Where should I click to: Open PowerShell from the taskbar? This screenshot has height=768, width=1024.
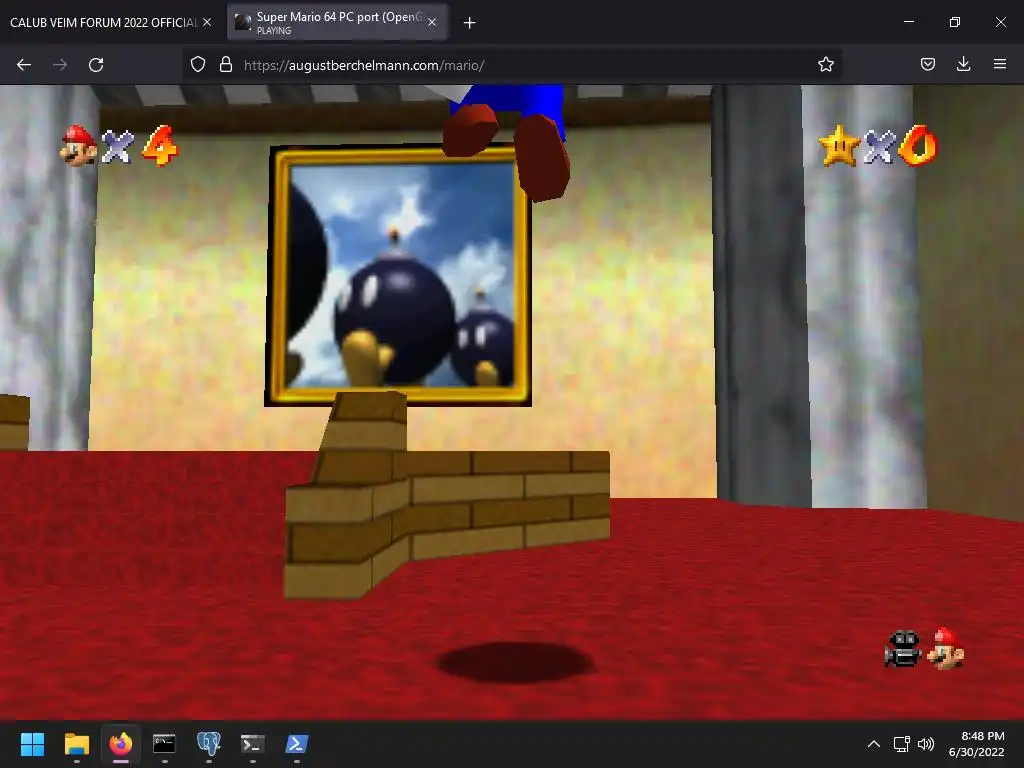(x=296, y=744)
